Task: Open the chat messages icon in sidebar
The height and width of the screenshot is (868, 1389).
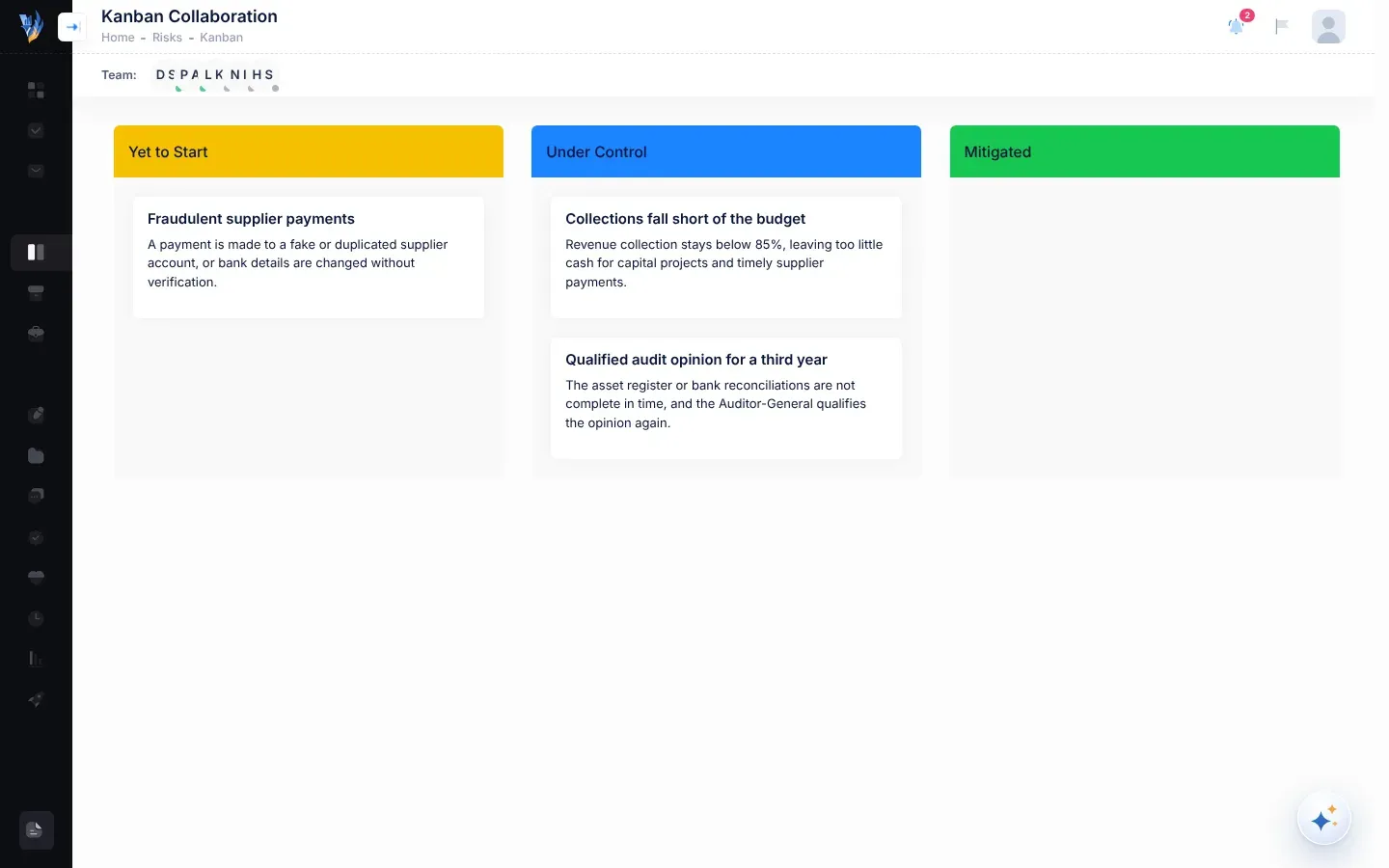Action: tap(36, 496)
